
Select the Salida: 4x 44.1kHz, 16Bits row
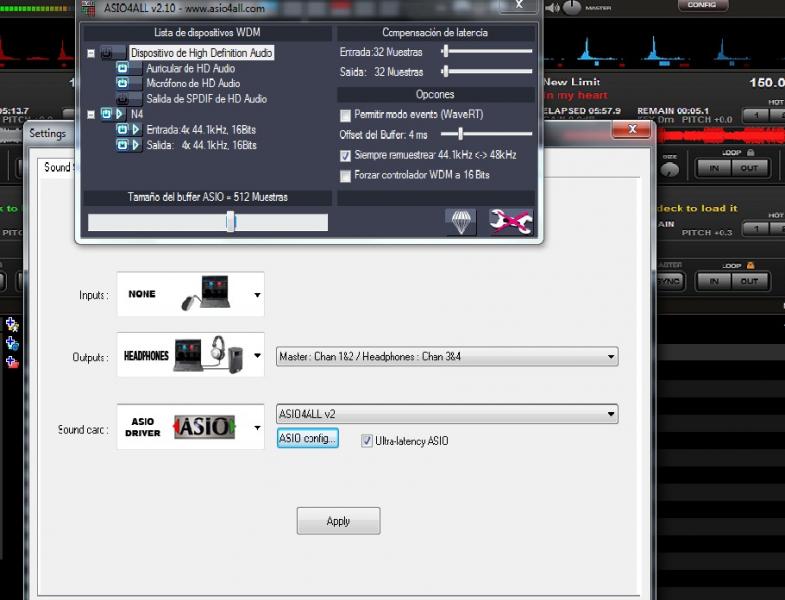(201, 145)
